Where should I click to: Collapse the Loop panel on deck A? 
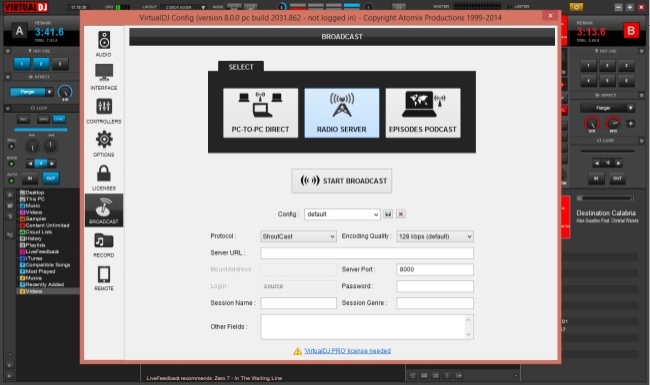7,108
